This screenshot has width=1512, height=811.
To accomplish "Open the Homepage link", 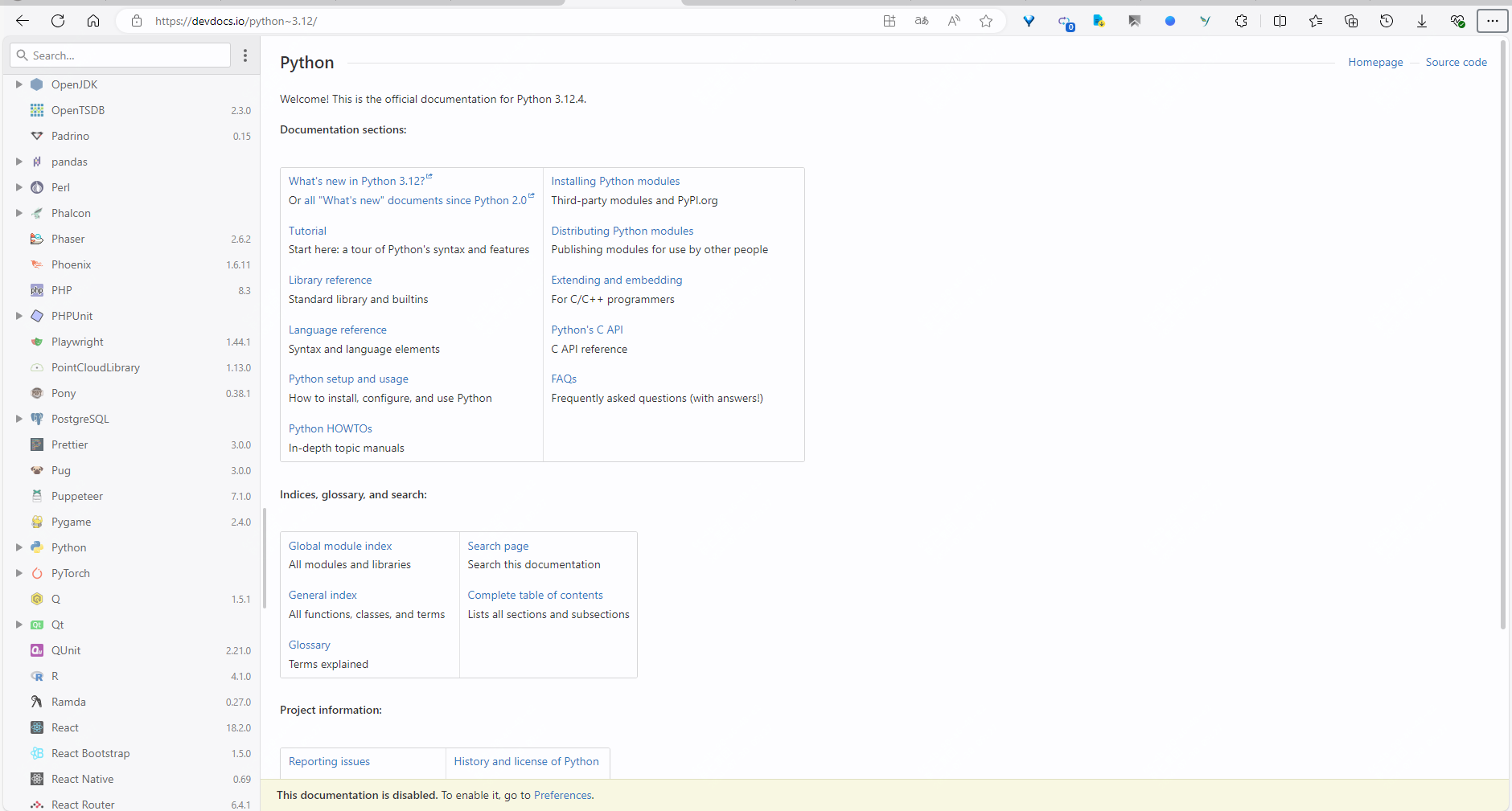I will [1375, 62].
